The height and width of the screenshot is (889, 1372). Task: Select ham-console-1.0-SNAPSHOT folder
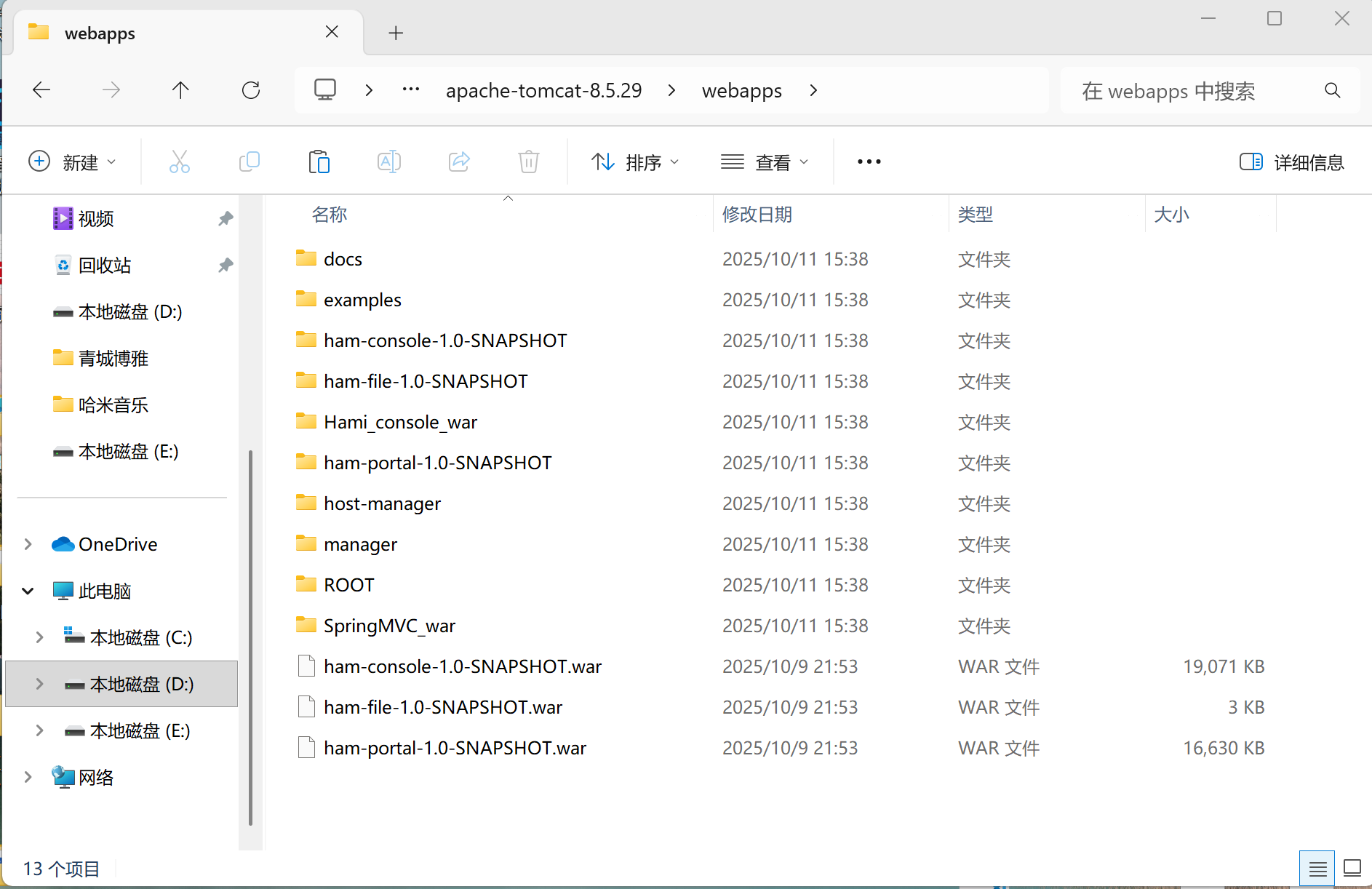pos(445,340)
